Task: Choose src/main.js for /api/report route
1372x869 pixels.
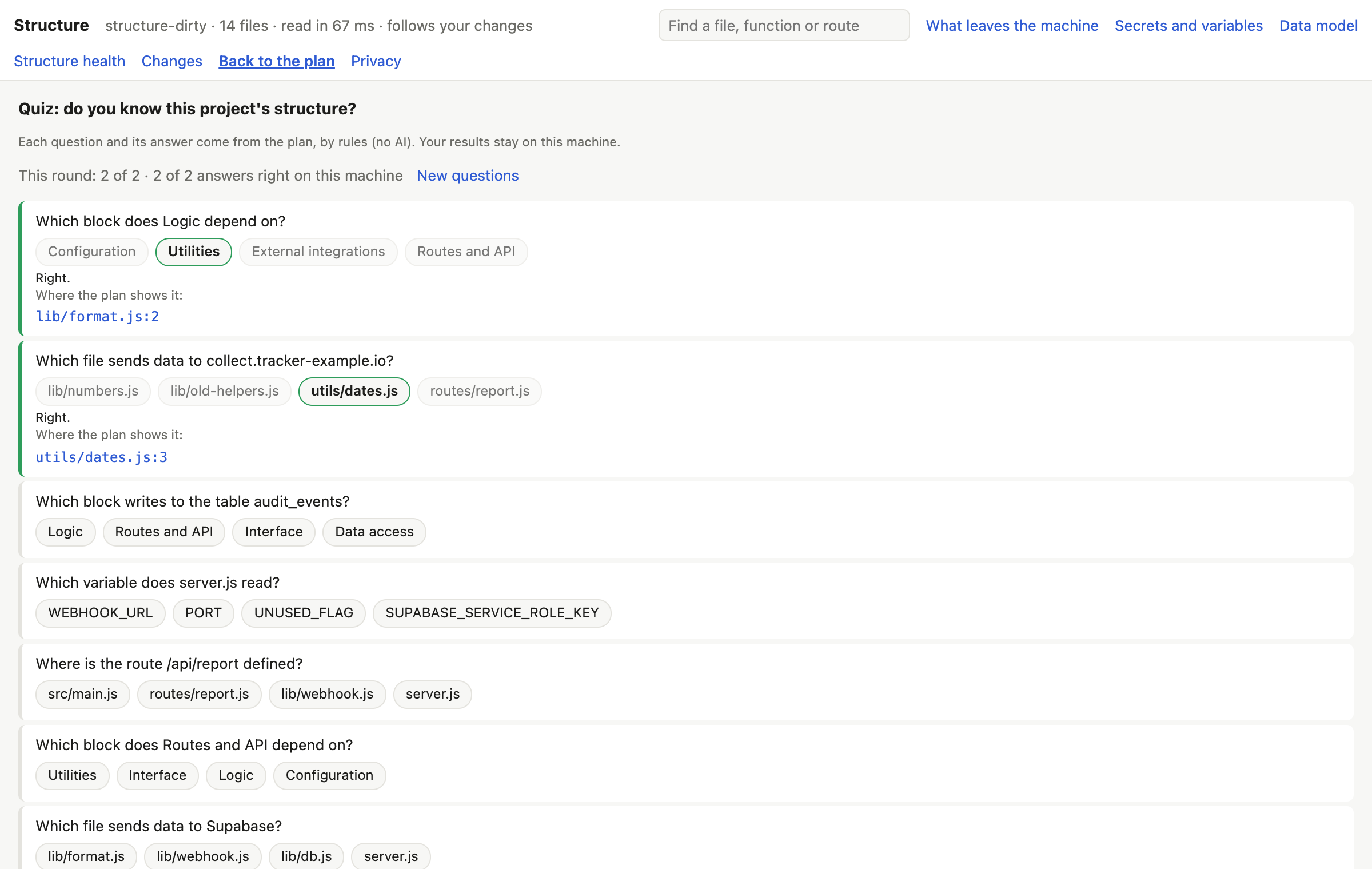Action: coord(83,694)
